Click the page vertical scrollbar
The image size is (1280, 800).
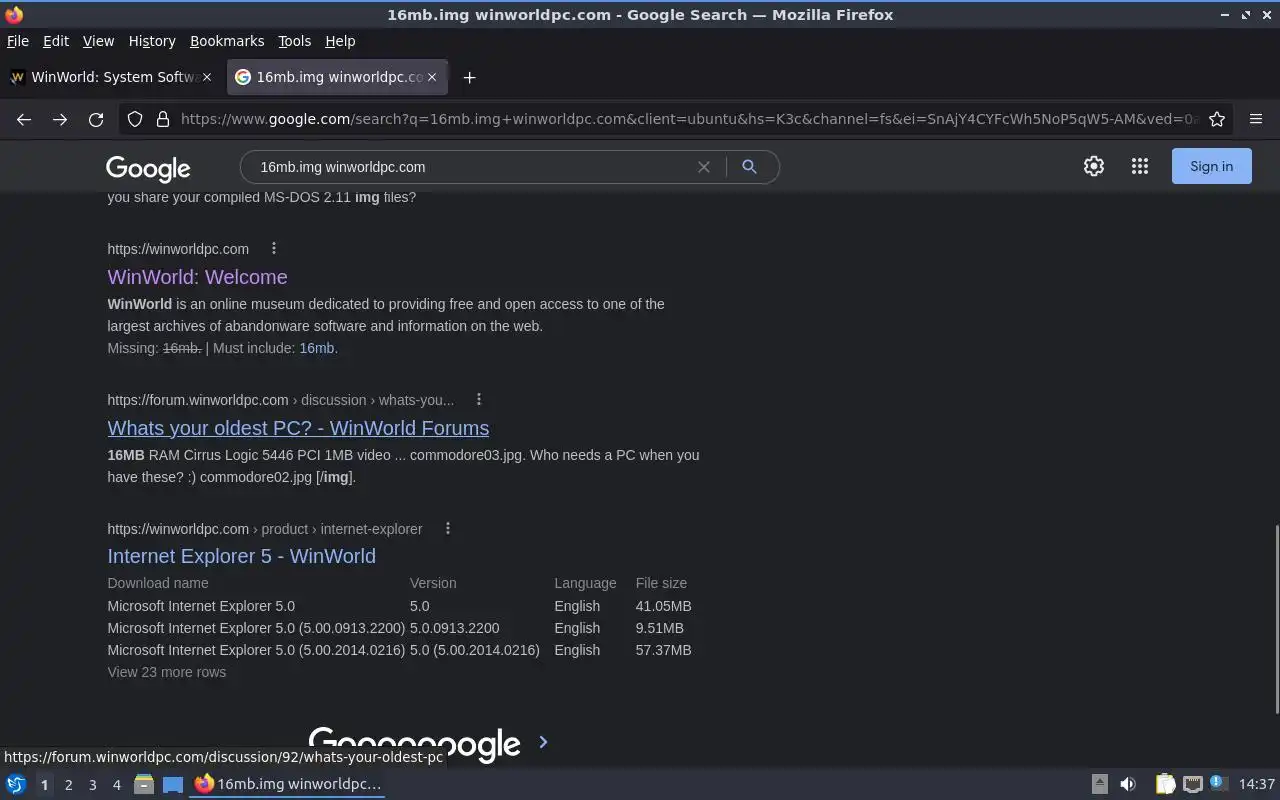click(x=1276, y=618)
